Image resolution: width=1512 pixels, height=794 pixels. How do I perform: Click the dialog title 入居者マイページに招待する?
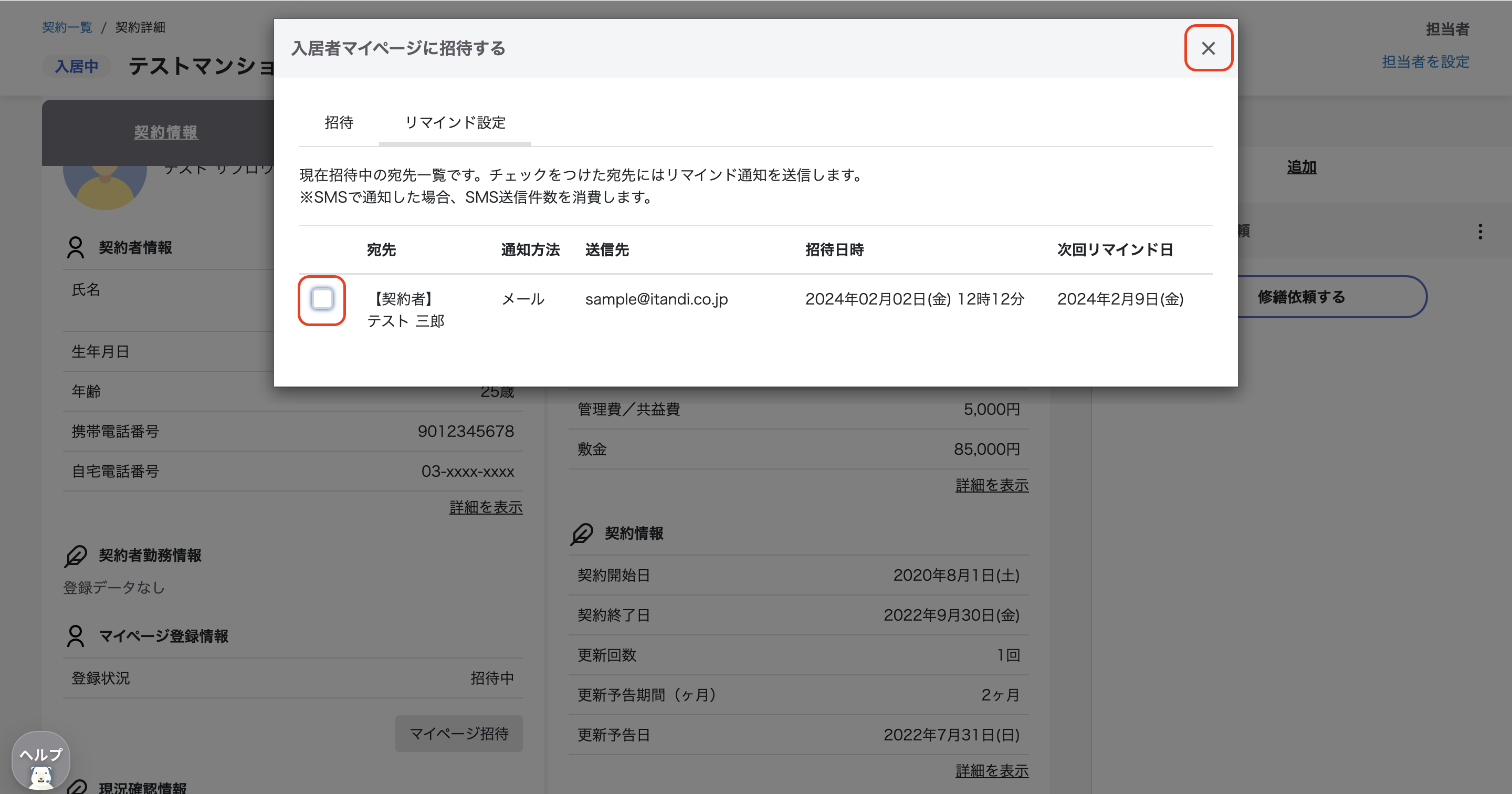click(x=398, y=48)
